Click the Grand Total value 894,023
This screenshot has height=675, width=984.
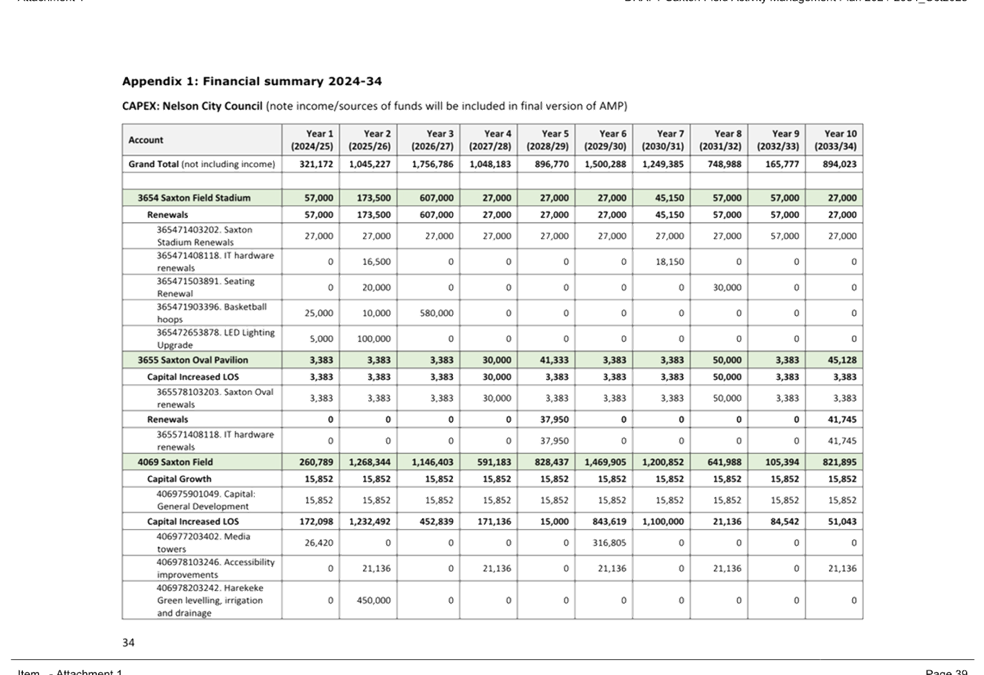tap(839, 164)
